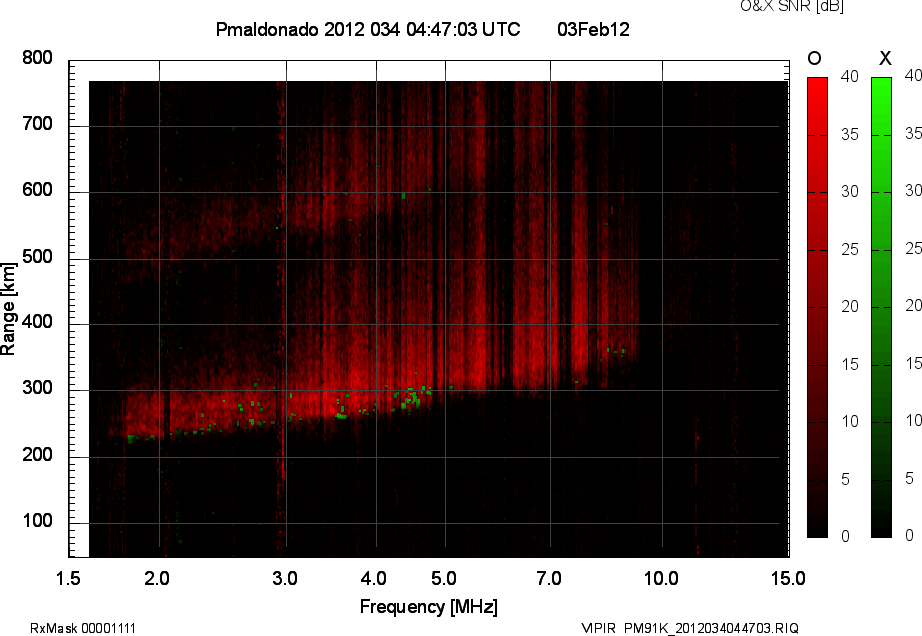Click the 10 dB label on O scale
The width and height of the screenshot is (922, 636).
(x=850, y=421)
